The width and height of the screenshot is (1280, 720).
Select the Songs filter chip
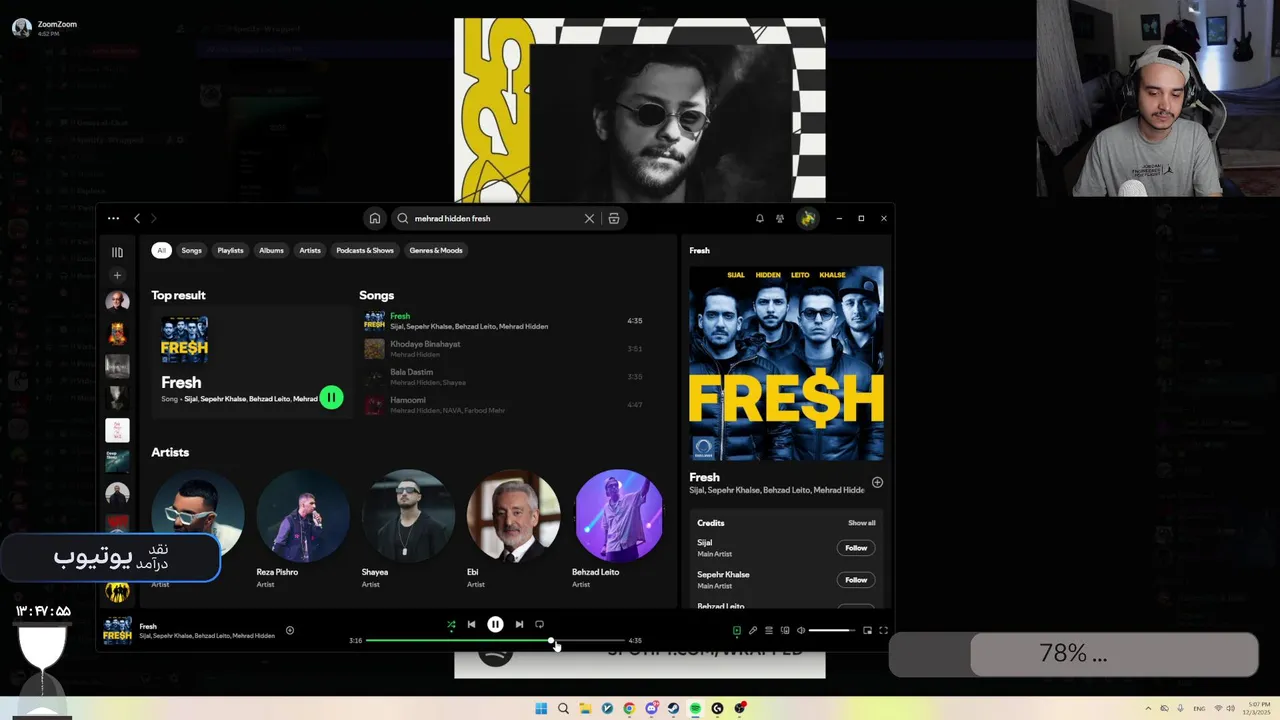(x=191, y=250)
